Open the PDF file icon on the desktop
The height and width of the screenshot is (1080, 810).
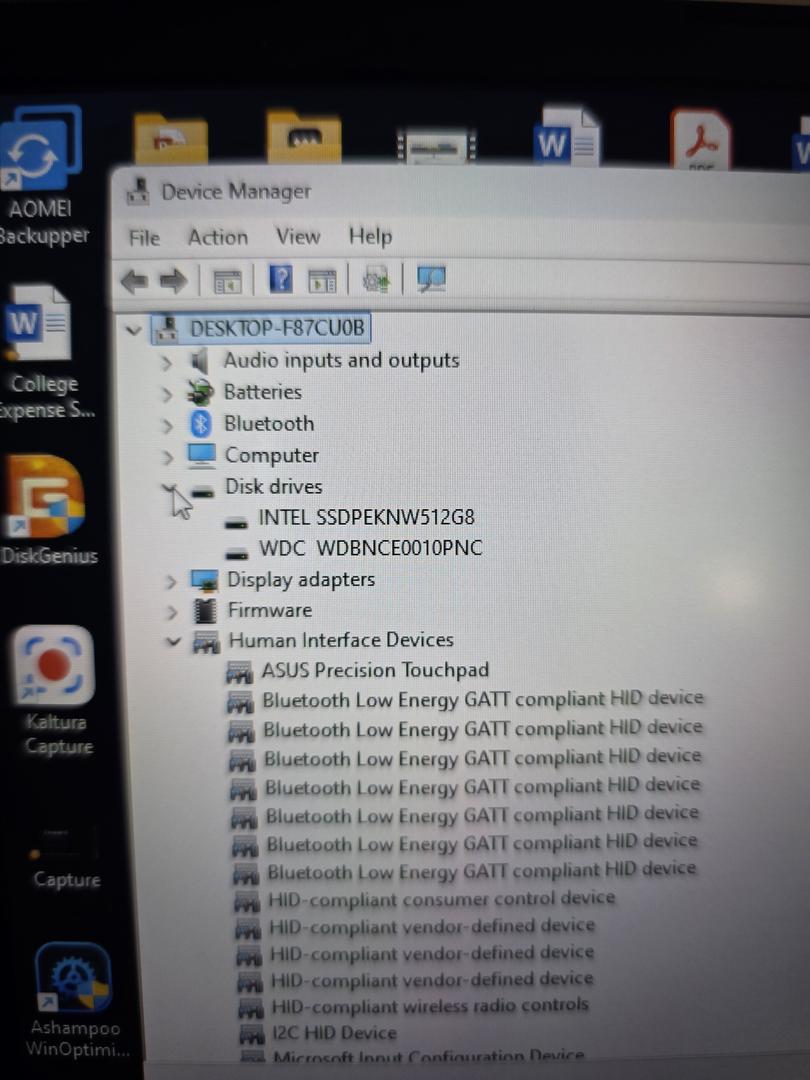click(700, 138)
